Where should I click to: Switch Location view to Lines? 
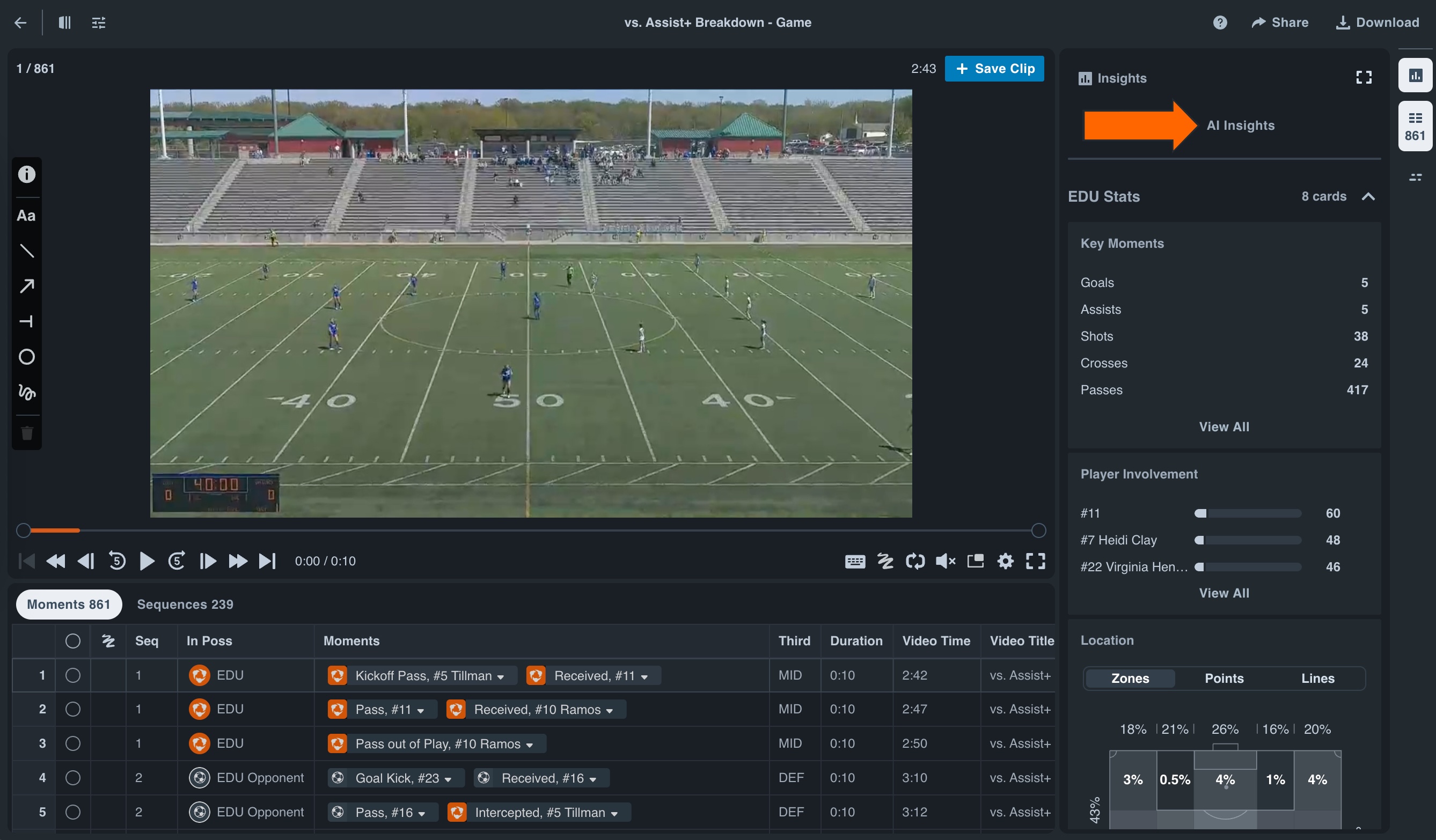pos(1317,678)
